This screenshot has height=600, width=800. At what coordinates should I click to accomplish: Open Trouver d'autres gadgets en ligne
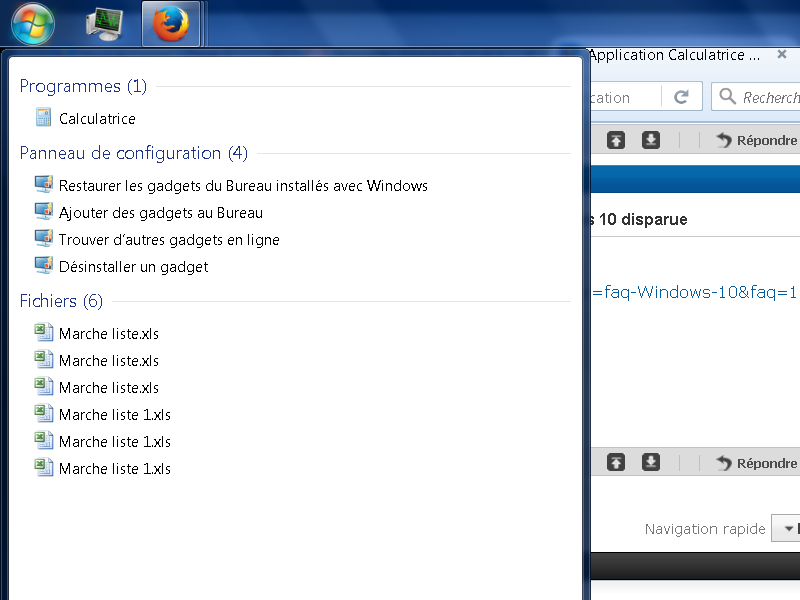(169, 240)
